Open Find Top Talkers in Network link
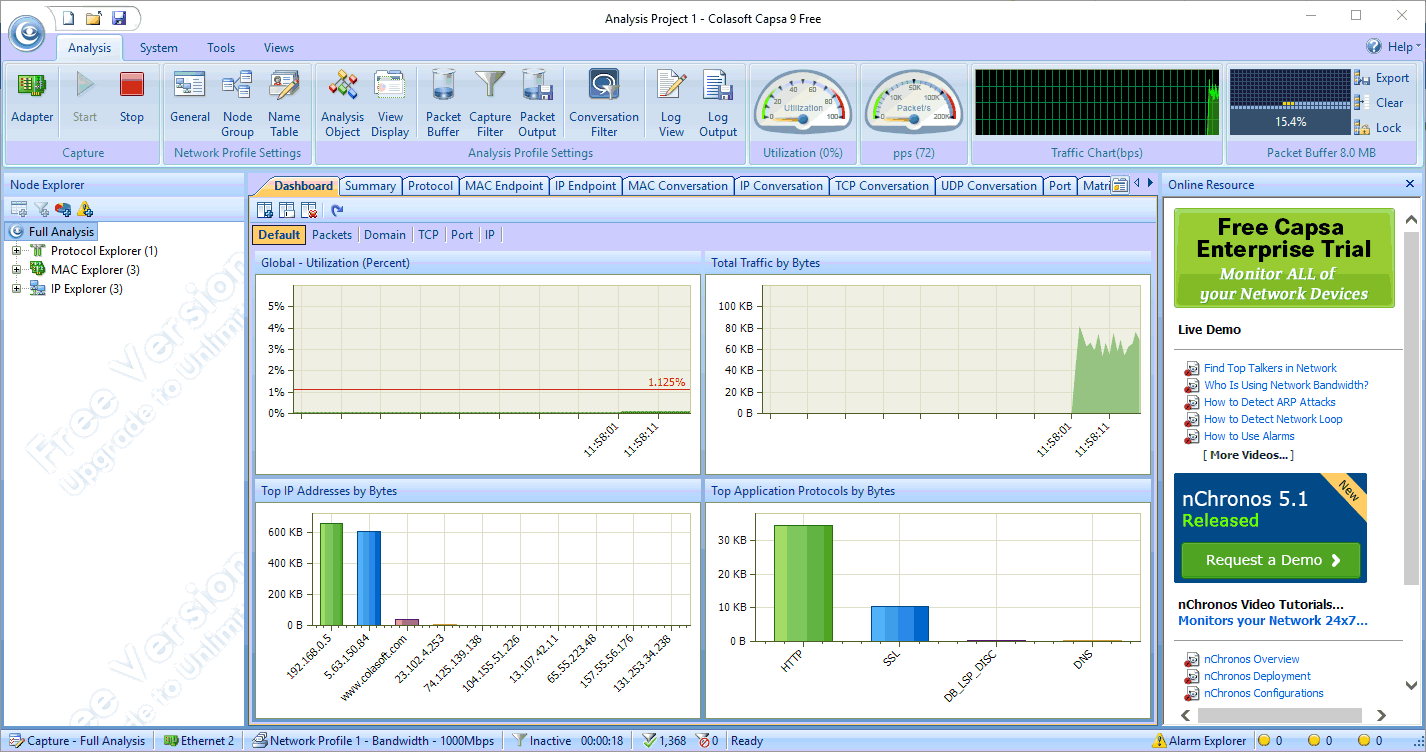 pyautogui.click(x=1270, y=368)
